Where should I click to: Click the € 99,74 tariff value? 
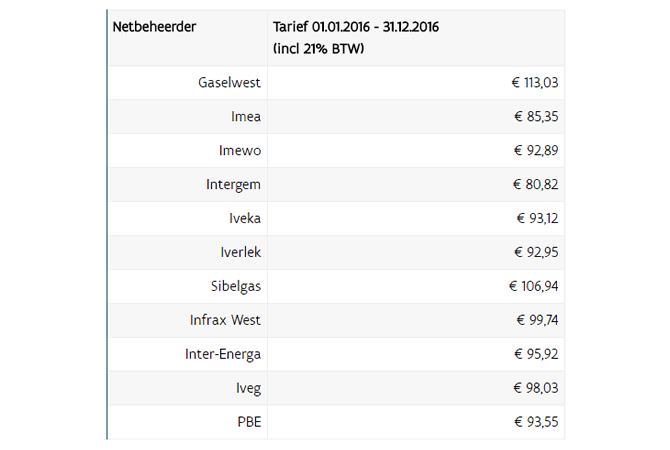point(538,320)
